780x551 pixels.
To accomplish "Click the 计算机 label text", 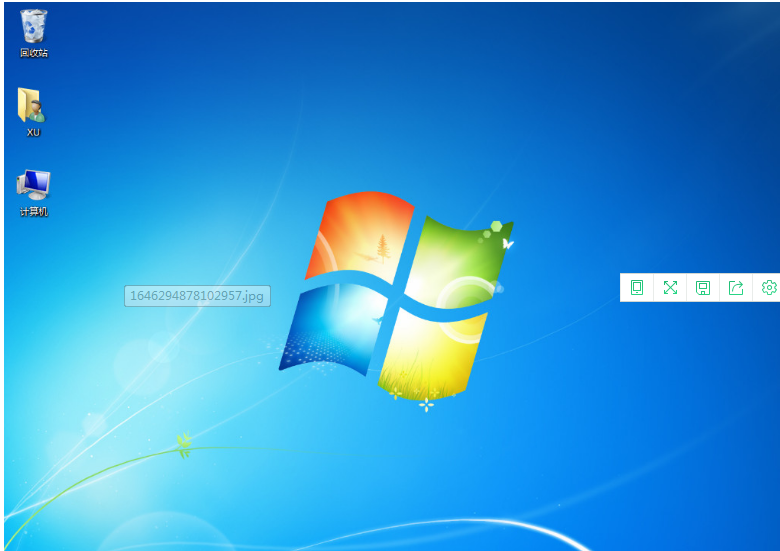I will coord(34,212).
